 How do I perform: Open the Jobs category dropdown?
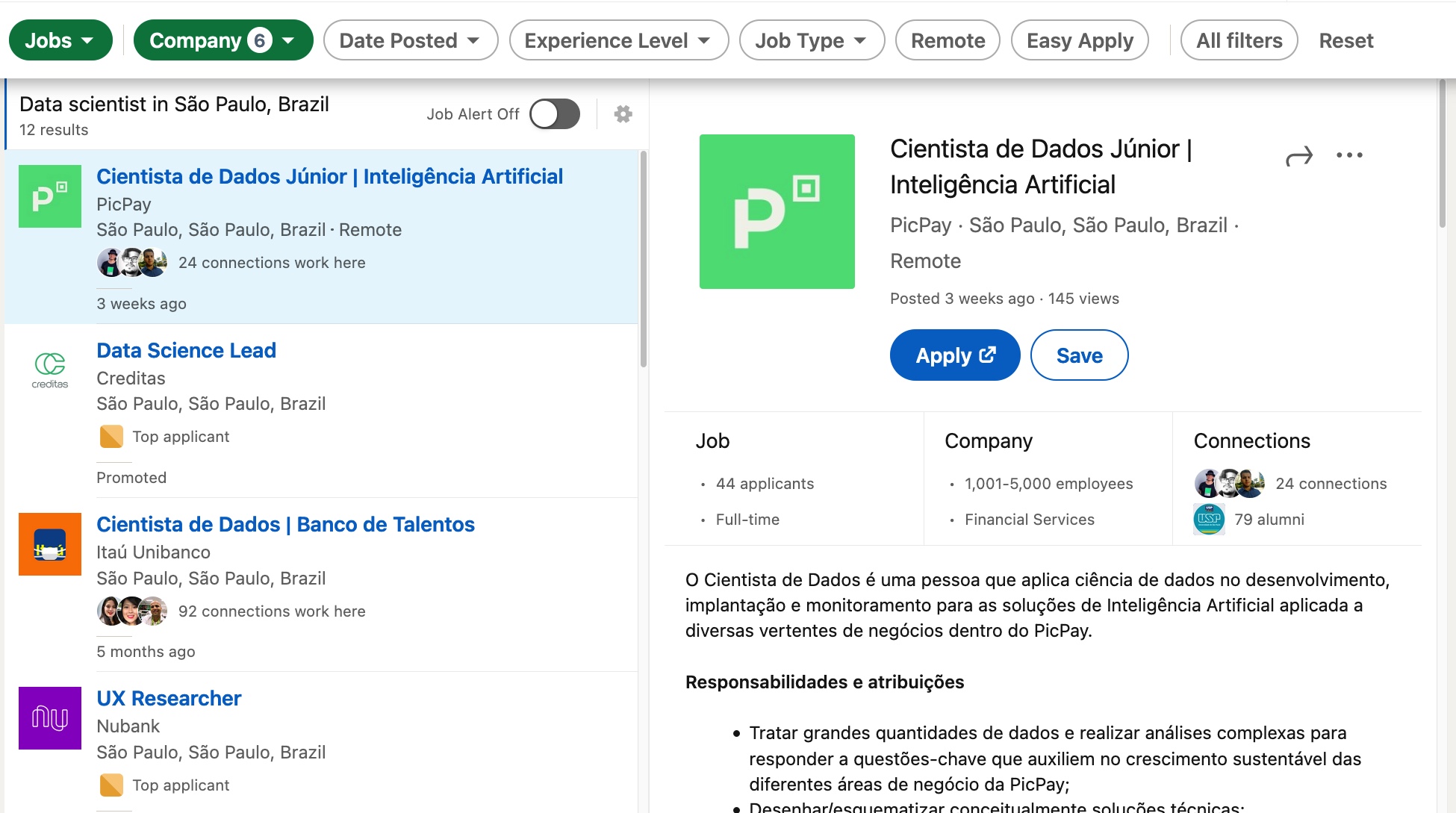tap(60, 40)
